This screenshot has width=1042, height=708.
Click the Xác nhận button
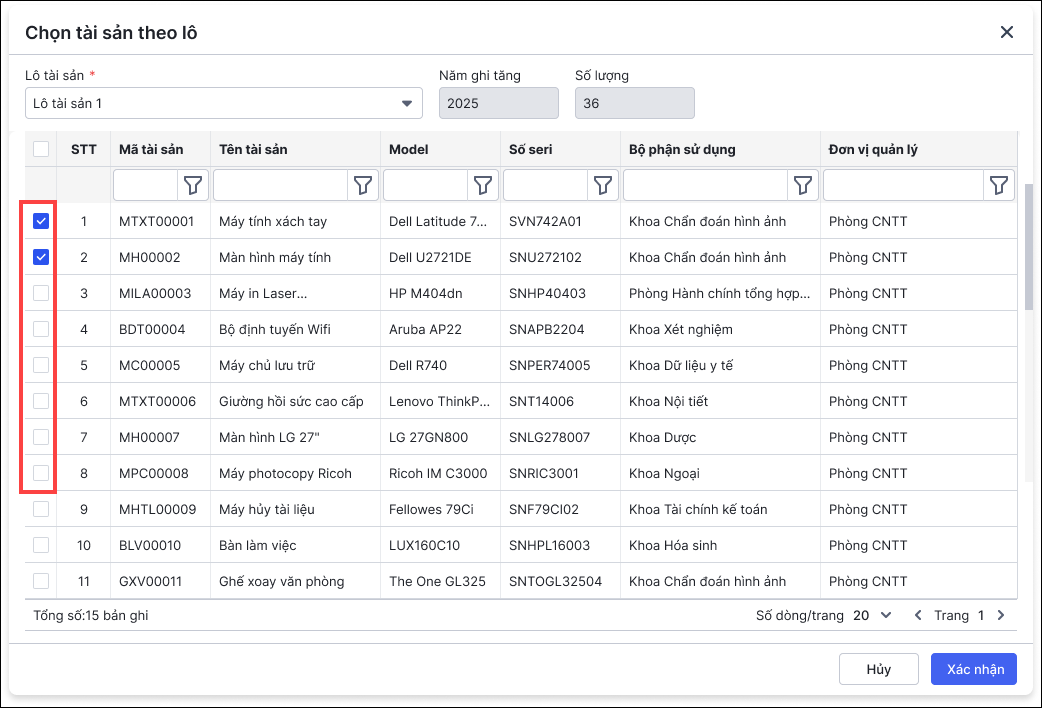(x=973, y=669)
